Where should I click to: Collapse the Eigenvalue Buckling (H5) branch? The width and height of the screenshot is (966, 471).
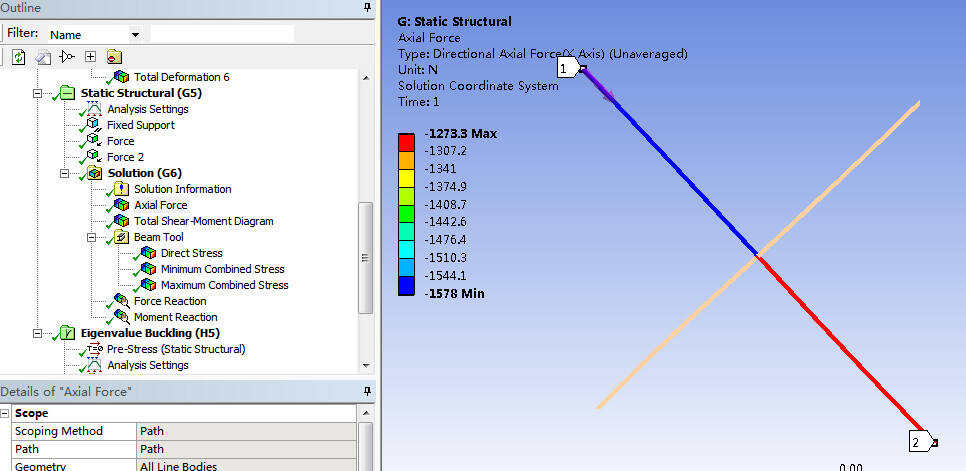(x=38, y=333)
